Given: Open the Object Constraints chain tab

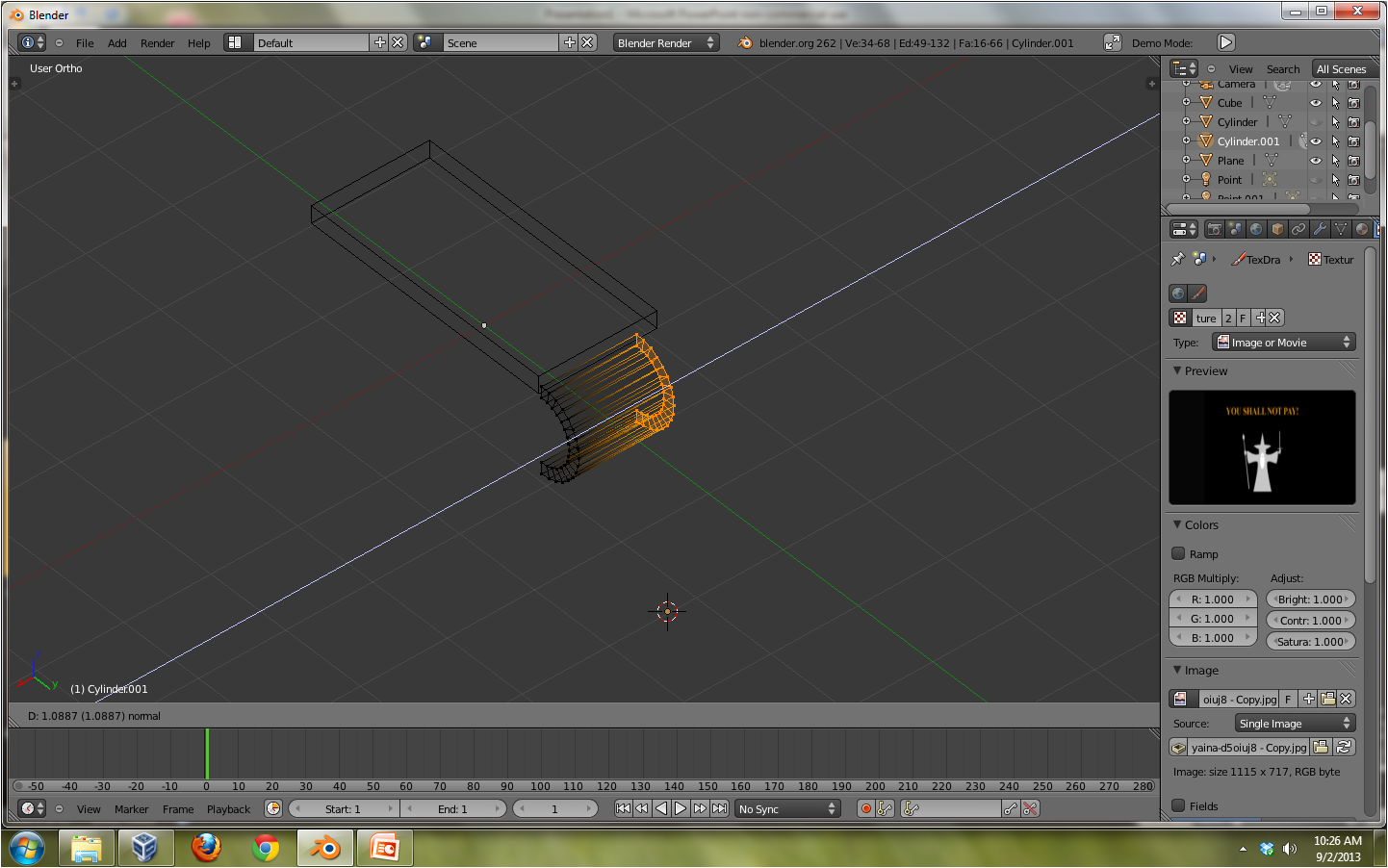Looking at the screenshot, I should point(1298,229).
